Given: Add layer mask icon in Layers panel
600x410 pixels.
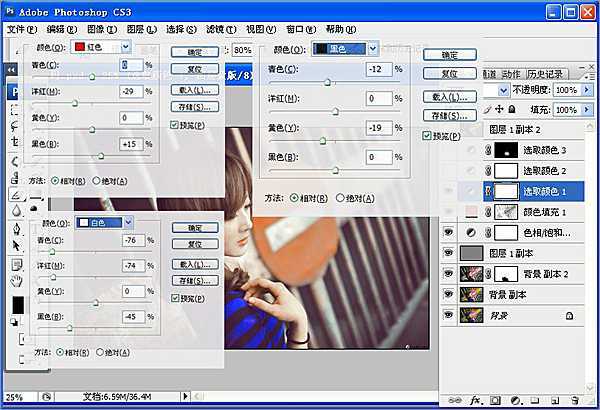Looking at the screenshot, I should (x=495, y=400).
